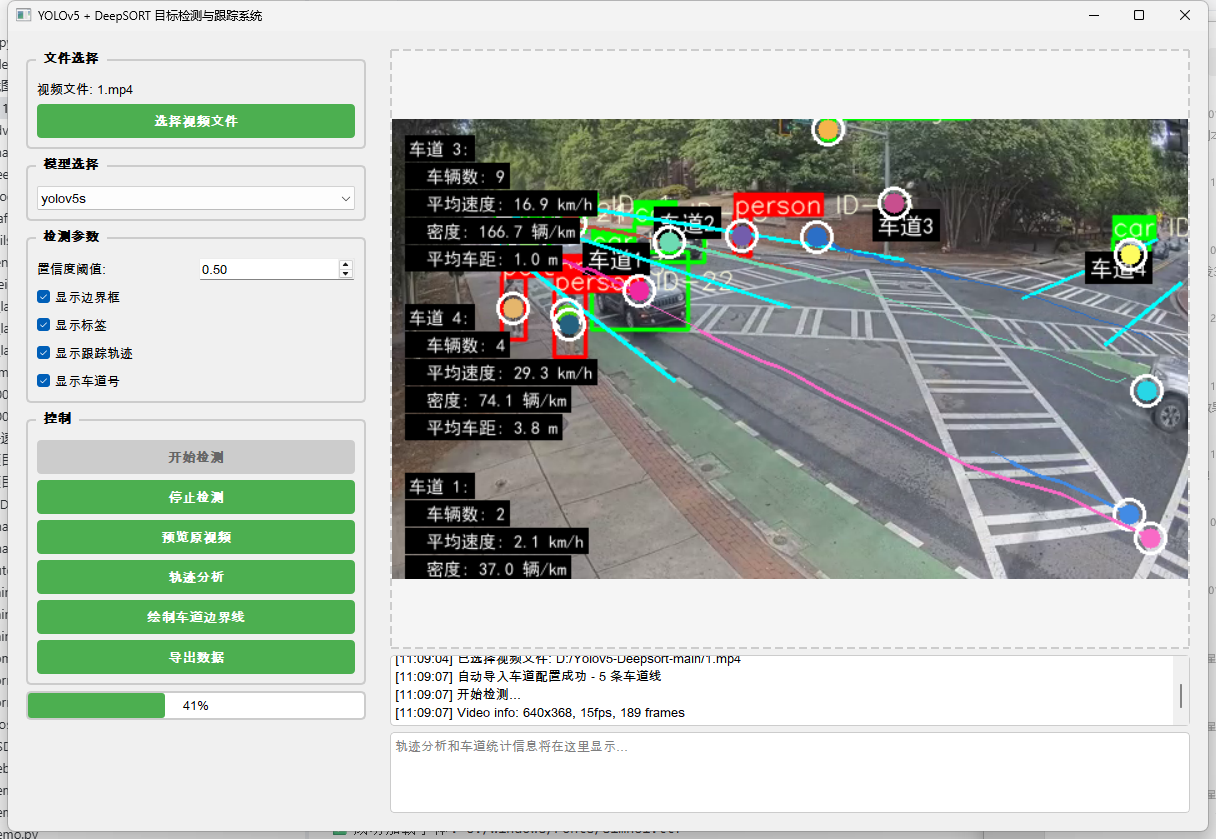
Task: Click the trajectory statistics text area
Action: [x=789, y=772]
